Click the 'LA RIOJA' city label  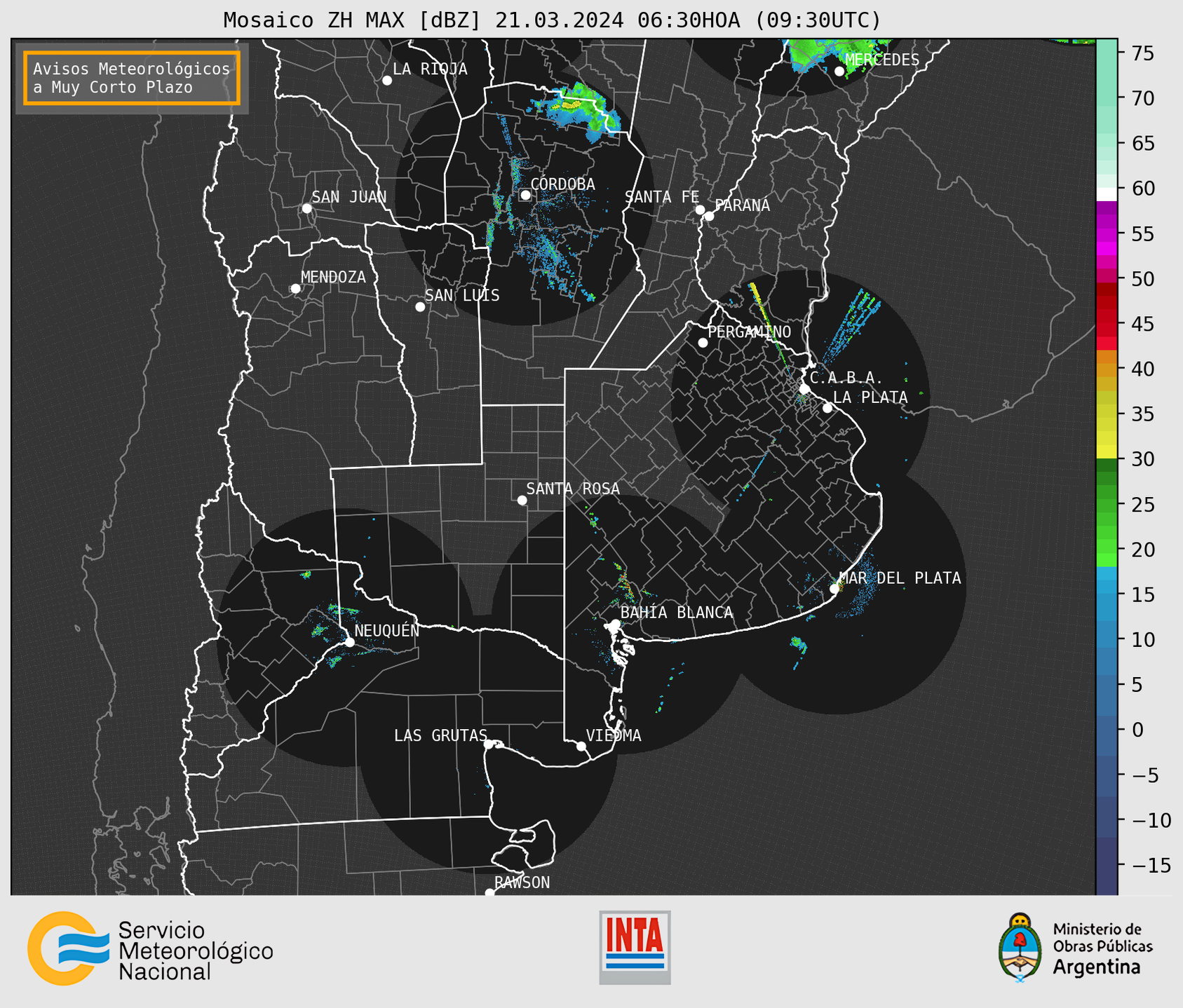pyautogui.click(x=430, y=69)
